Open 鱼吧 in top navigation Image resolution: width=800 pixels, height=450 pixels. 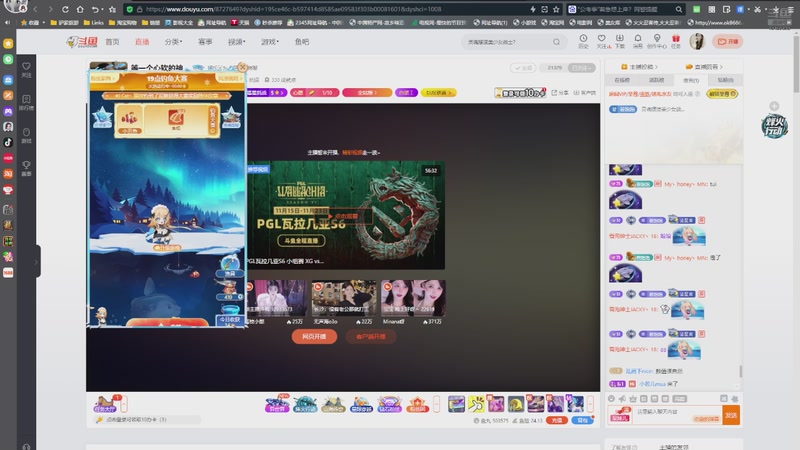tap(302, 42)
